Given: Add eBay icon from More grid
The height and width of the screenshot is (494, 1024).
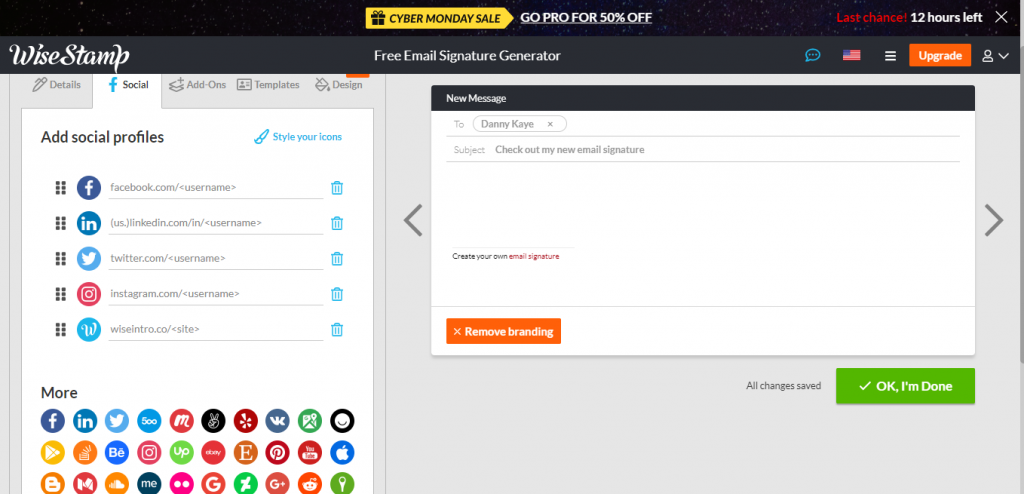Looking at the screenshot, I should (x=214, y=452).
